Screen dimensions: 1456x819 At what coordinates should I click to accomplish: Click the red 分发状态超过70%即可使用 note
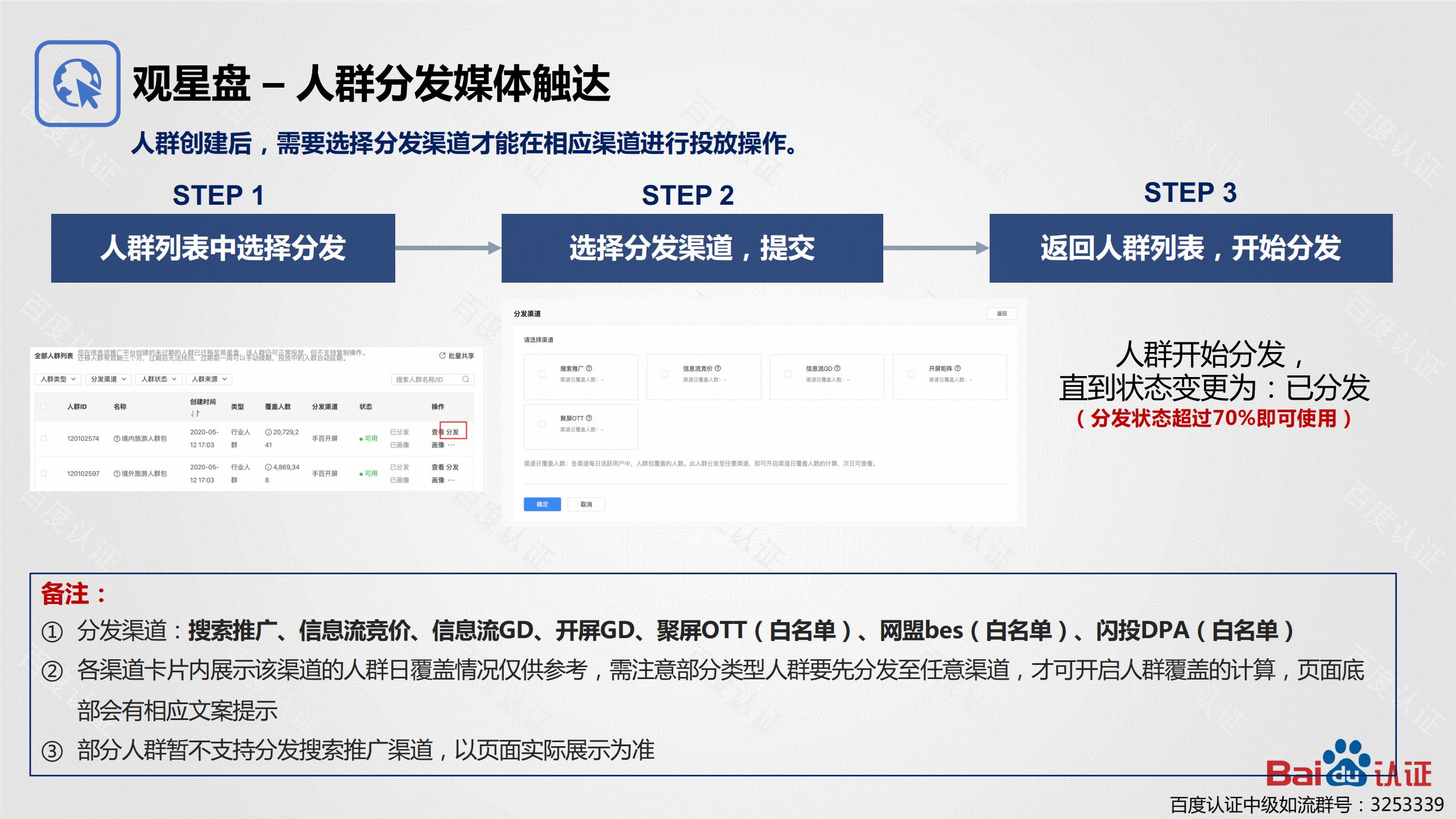point(1214,419)
